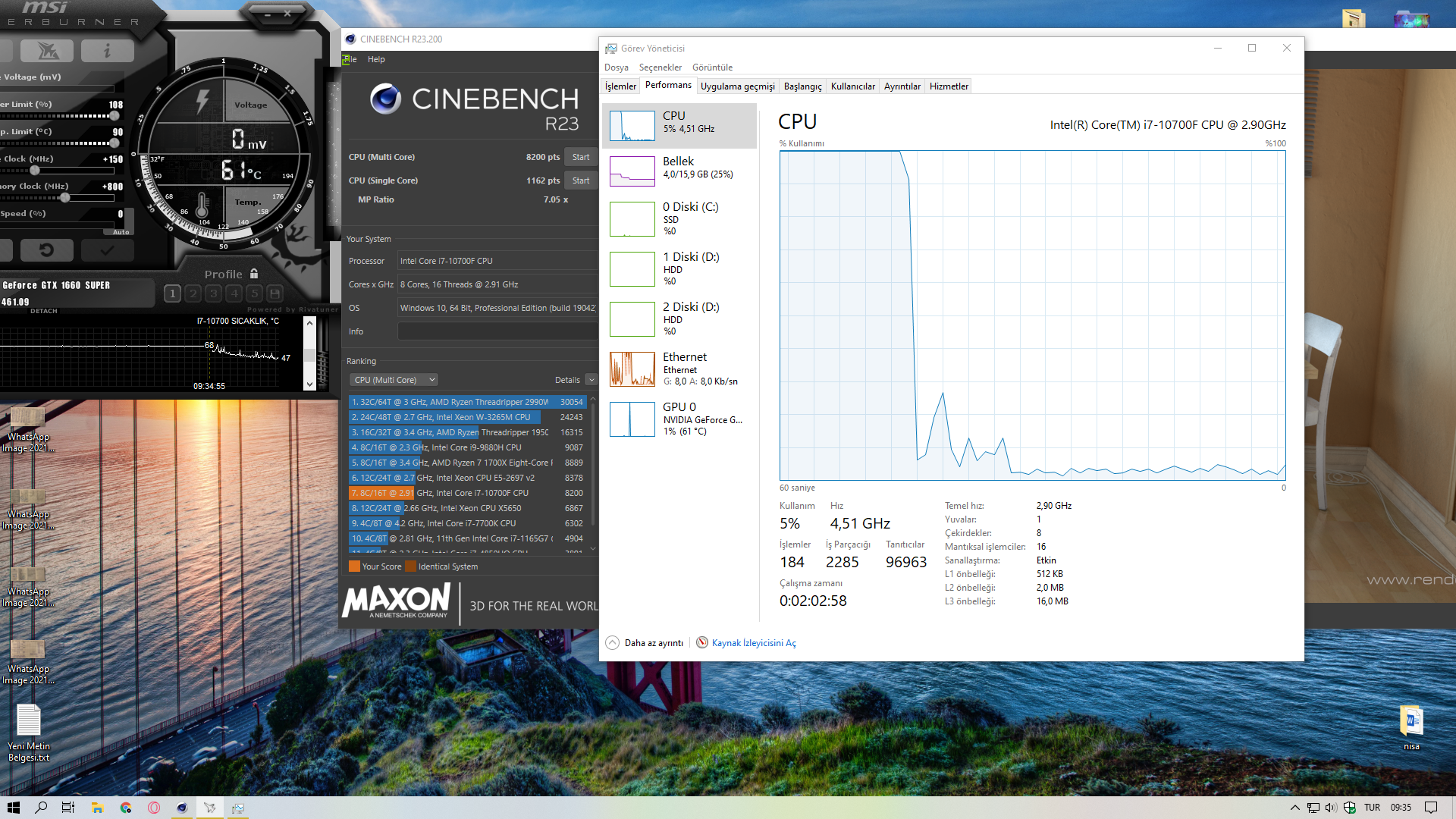Switch to the Hizmetler tab
Screen dimensions: 1456x819
pos(949,86)
